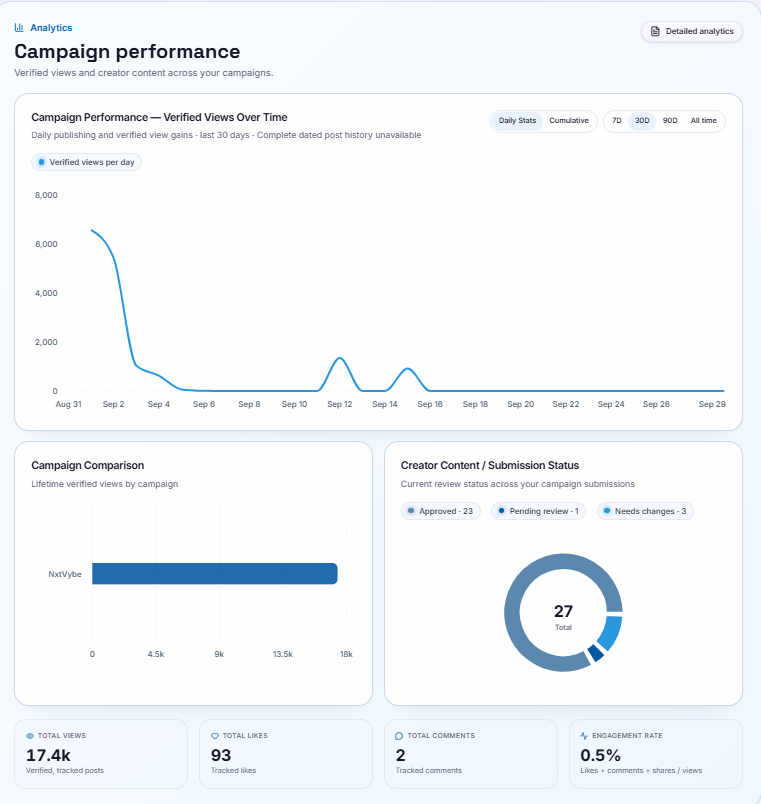
Task: Select the All time range
Action: tap(703, 120)
